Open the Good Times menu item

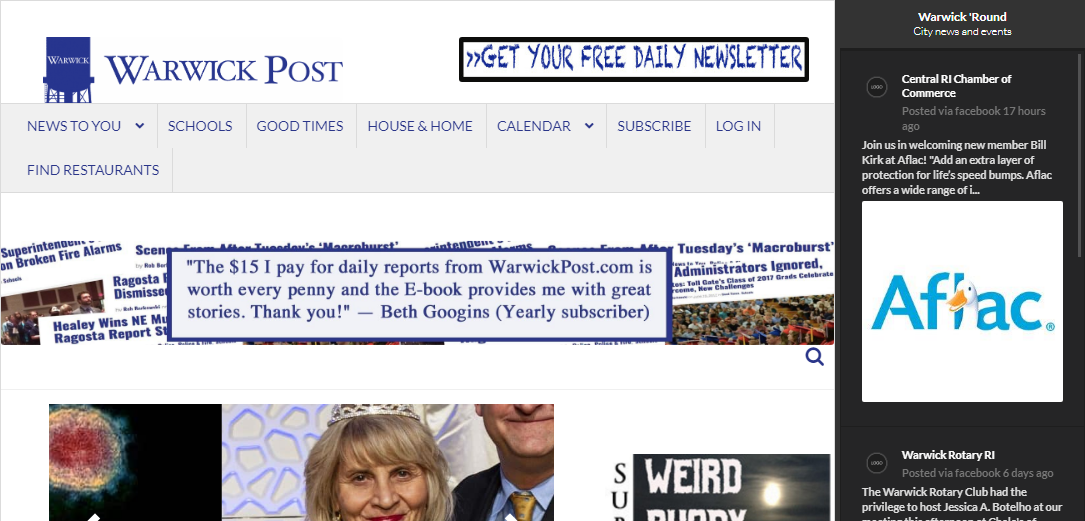click(x=300, y=126)
